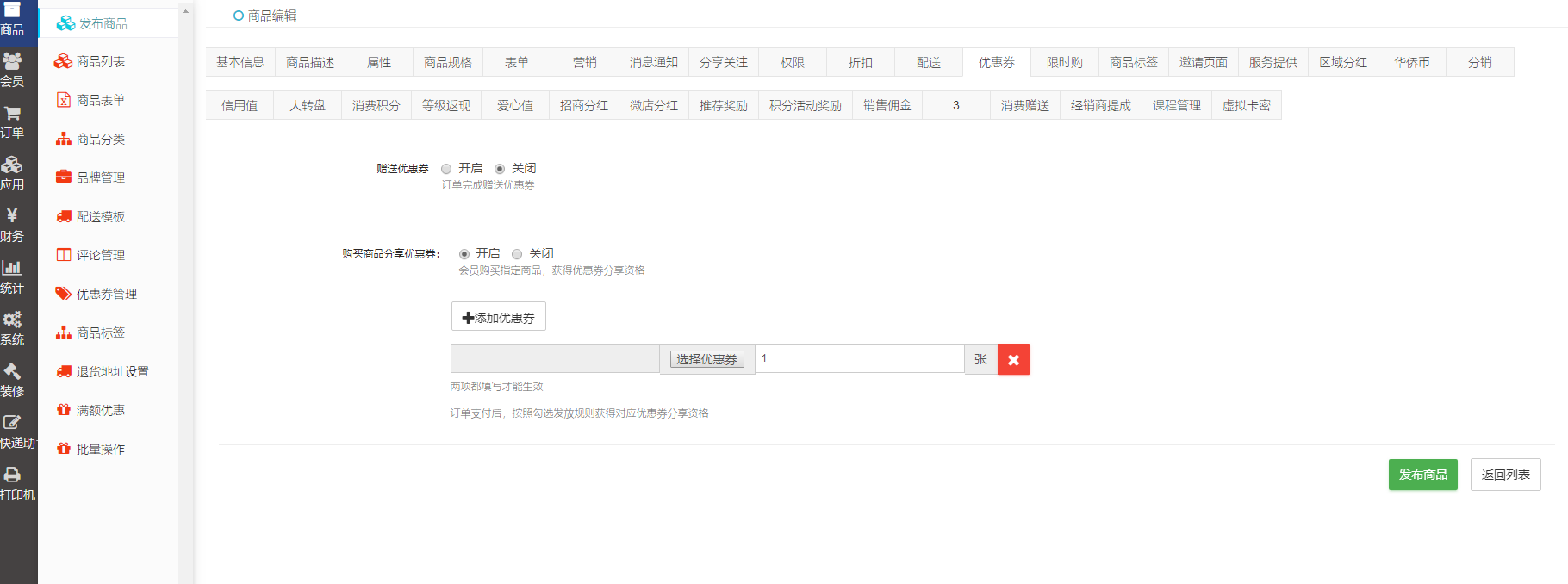Open the 财务 finance yen icon
Viewport: 1568px width, 584px height.
pyautogui.click(x=12, y=216)
